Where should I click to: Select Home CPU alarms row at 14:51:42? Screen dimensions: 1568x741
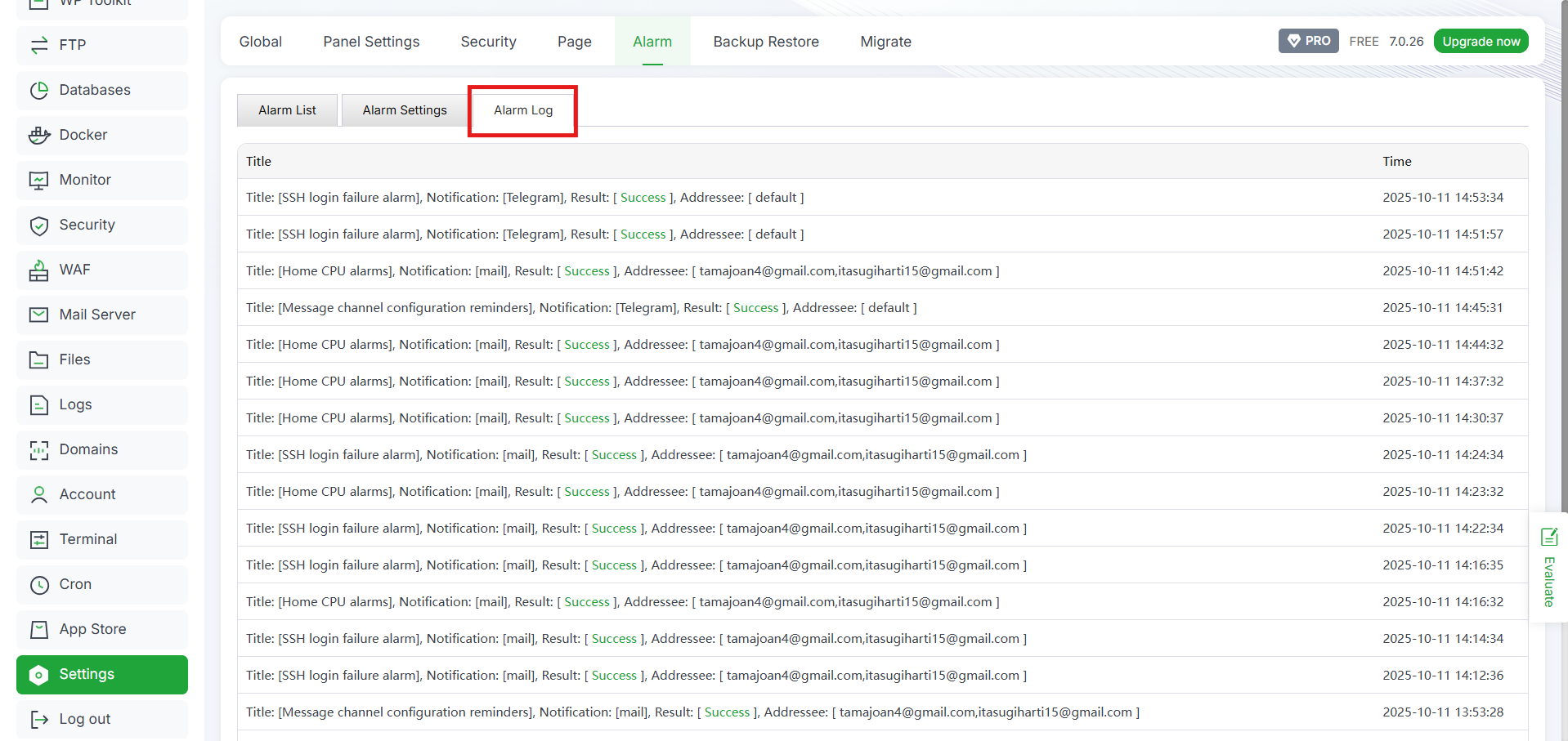882,271
